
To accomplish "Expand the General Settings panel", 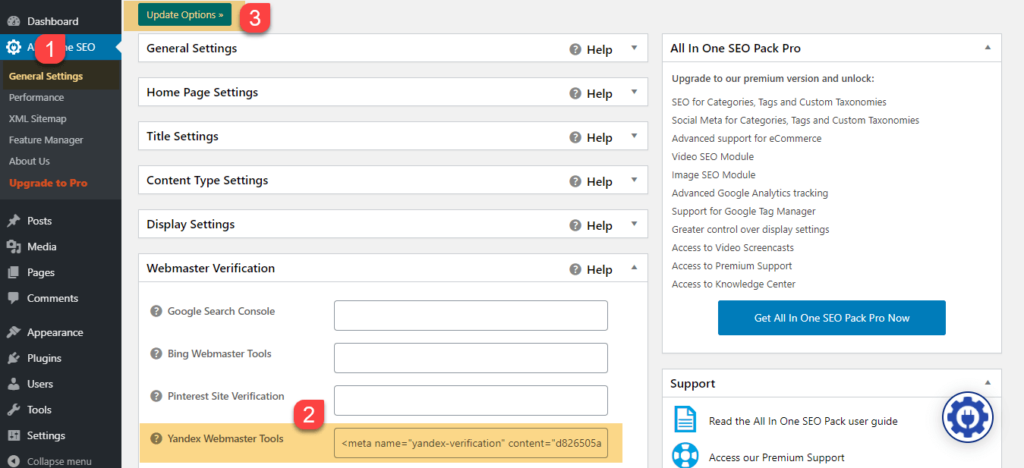I will pos(633,48).
